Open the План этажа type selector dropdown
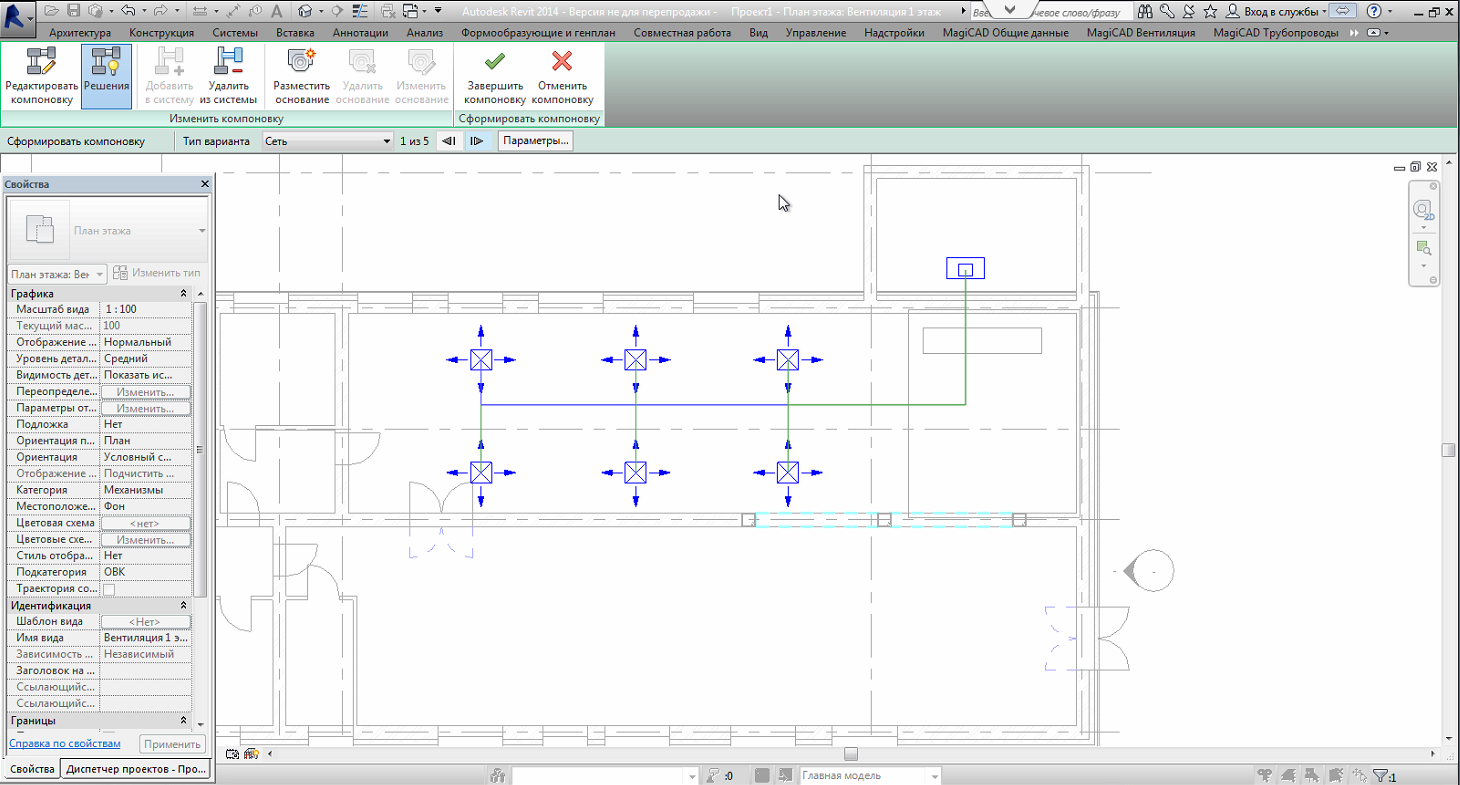Screen dimensions: 1460x785 [108, 231]
